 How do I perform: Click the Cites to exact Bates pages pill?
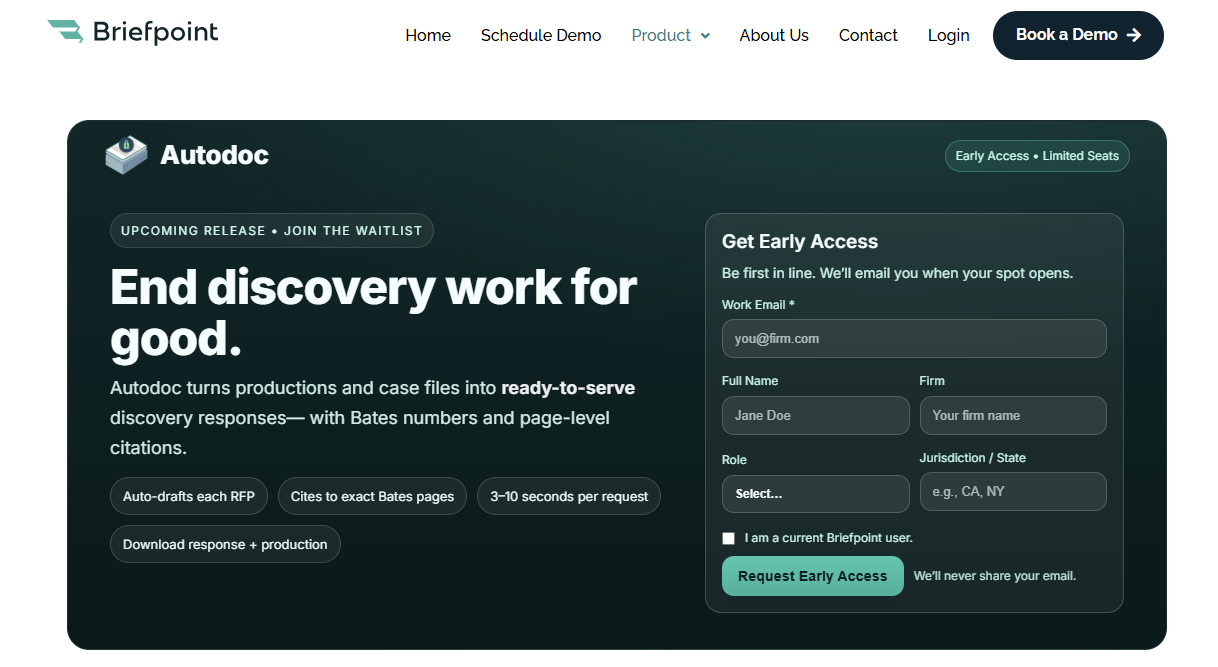tap(372, 497)
